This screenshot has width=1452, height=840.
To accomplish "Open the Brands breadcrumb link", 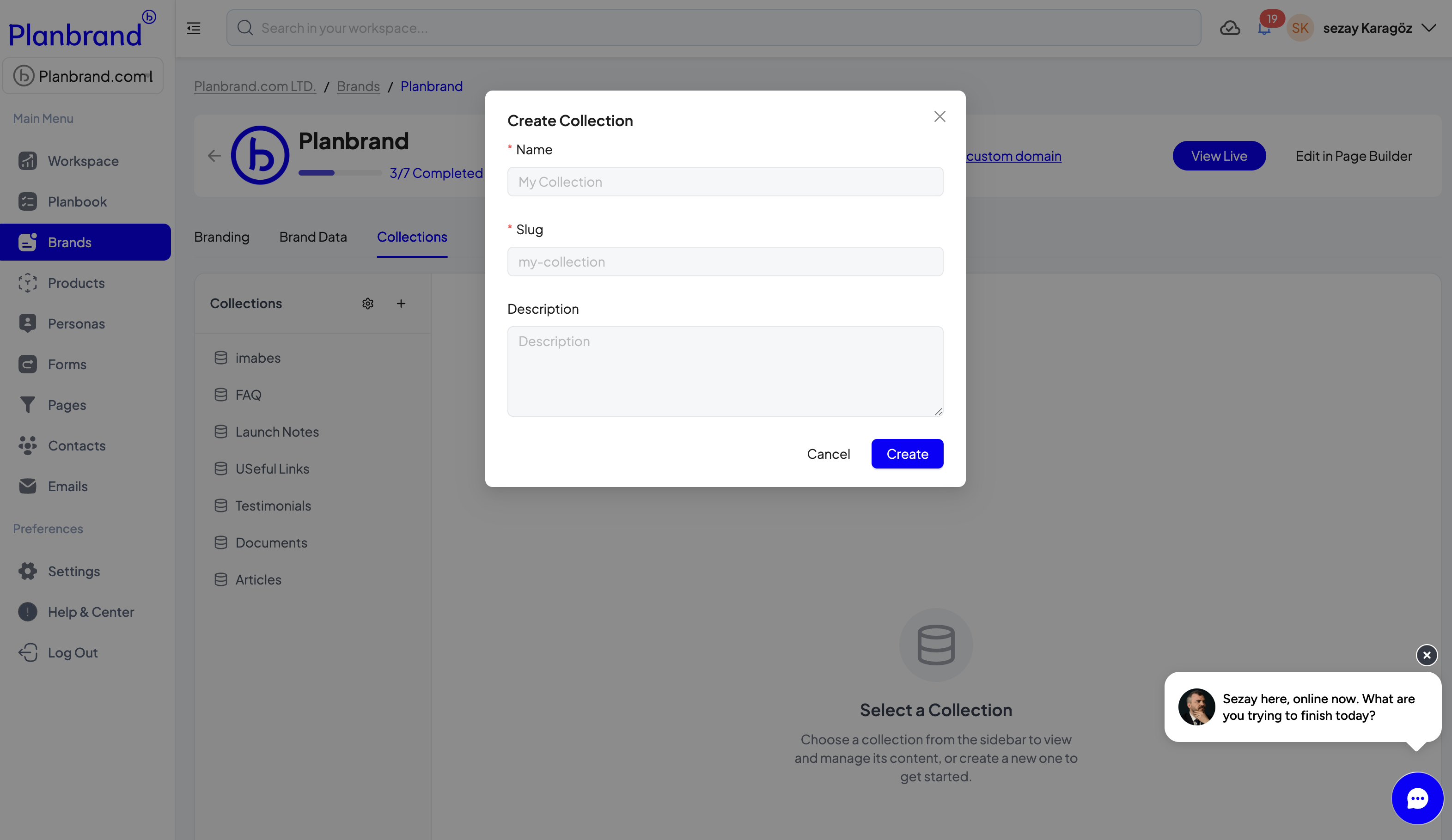I will pos(358,86).
